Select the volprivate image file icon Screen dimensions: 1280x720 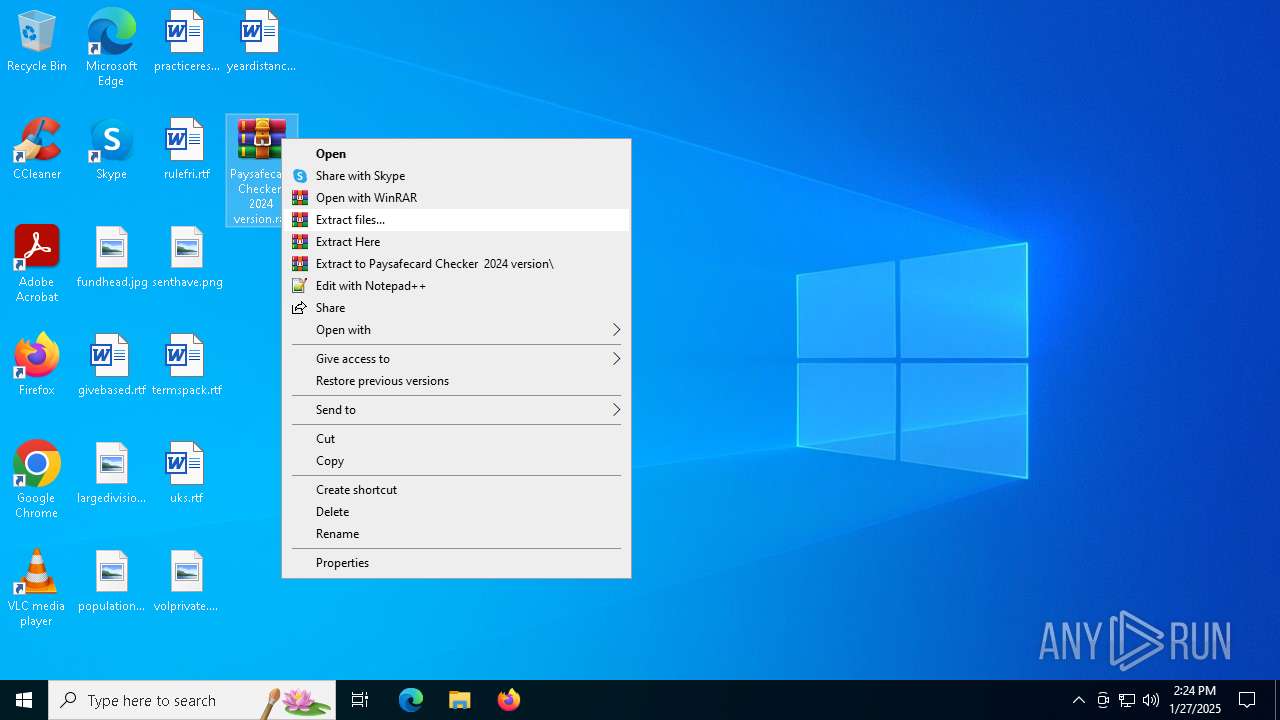187,582
